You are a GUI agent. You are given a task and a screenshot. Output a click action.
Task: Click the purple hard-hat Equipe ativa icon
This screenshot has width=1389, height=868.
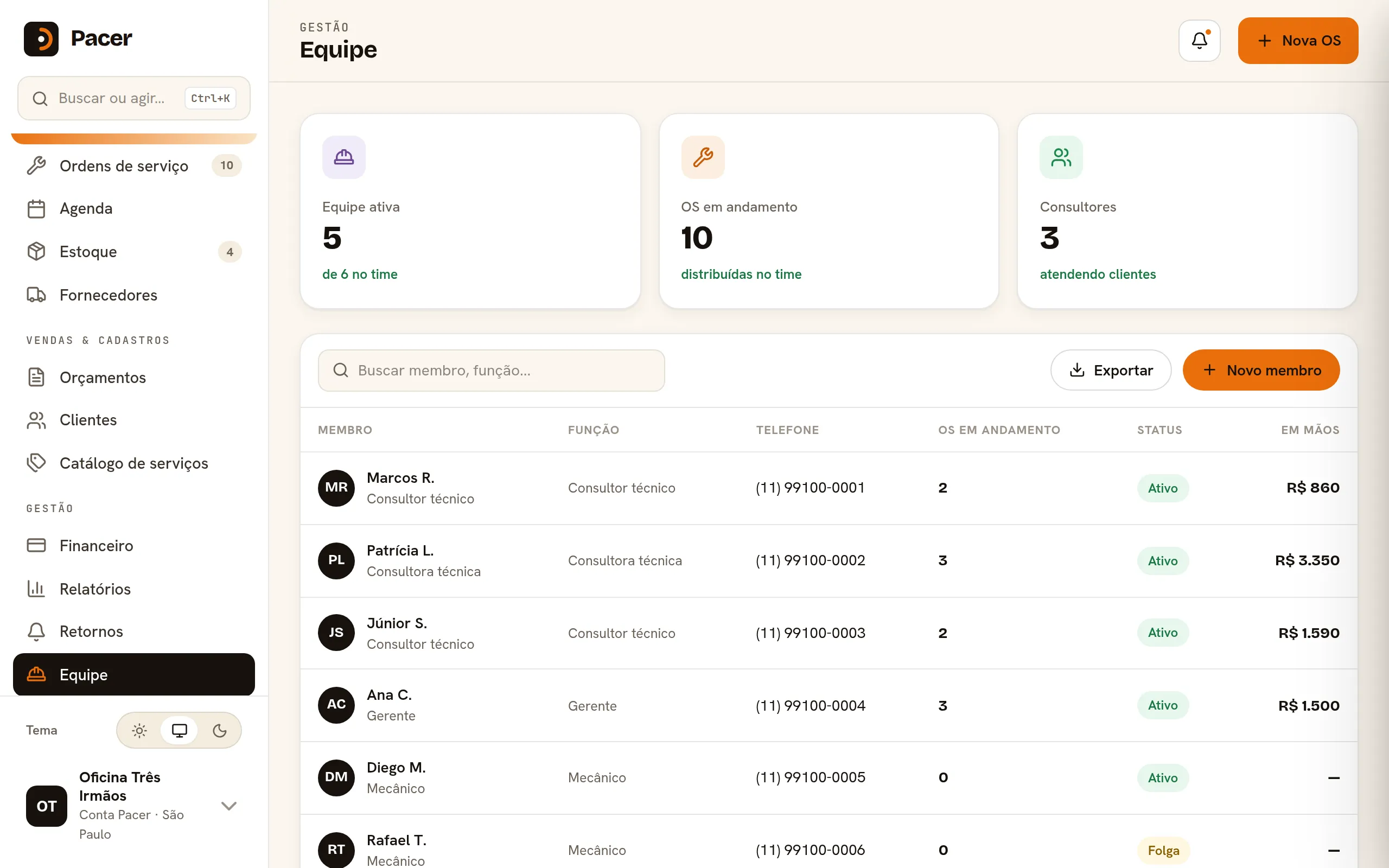coord(344,157)
